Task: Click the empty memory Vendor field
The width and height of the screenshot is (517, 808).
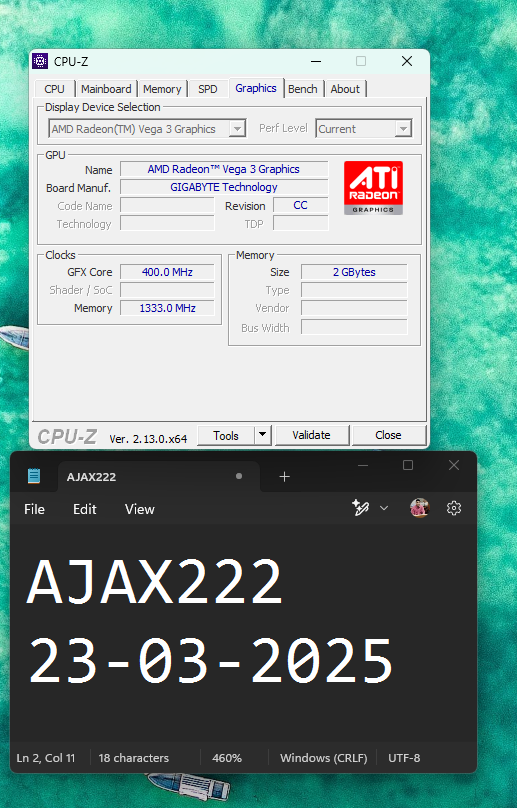Action: 354,308
